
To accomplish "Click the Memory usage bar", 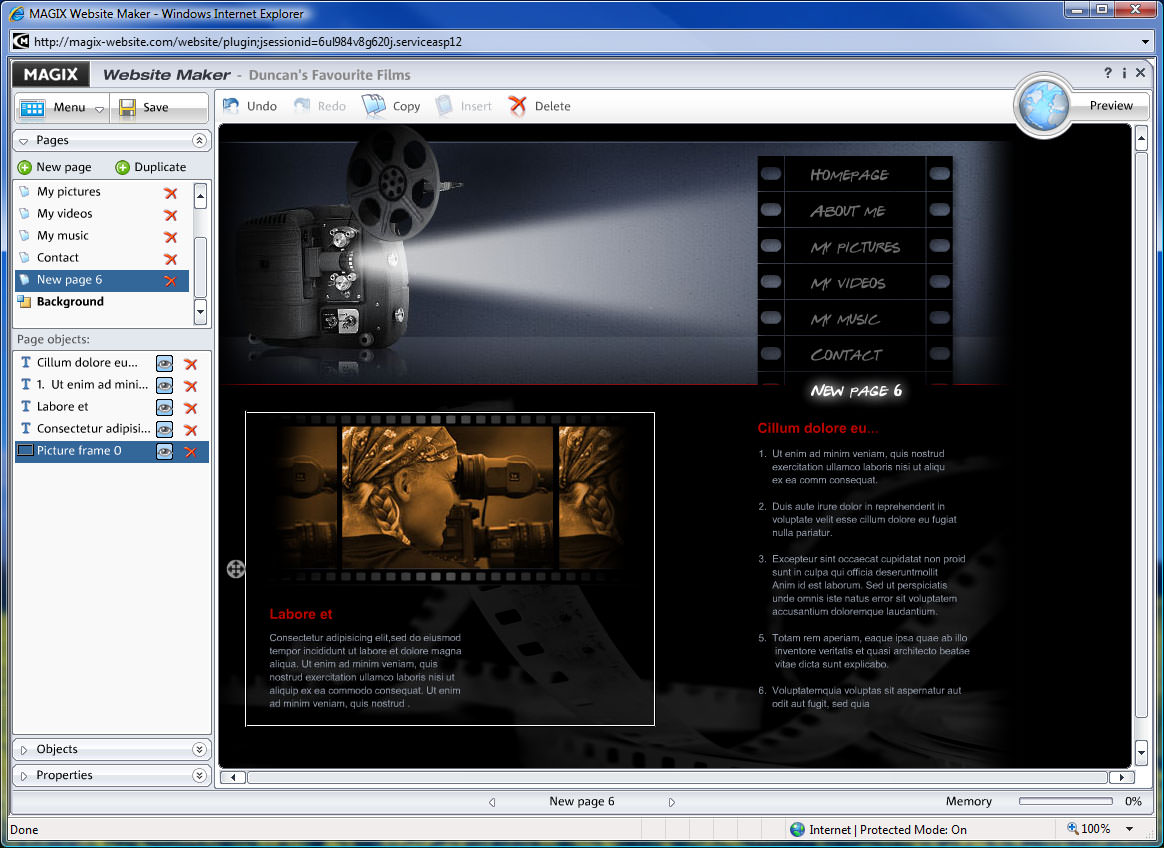I will 1065,801.
